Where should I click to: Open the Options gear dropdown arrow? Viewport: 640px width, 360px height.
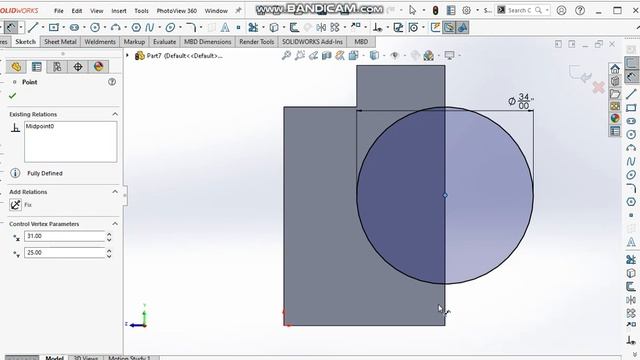(x=477, y=11)
